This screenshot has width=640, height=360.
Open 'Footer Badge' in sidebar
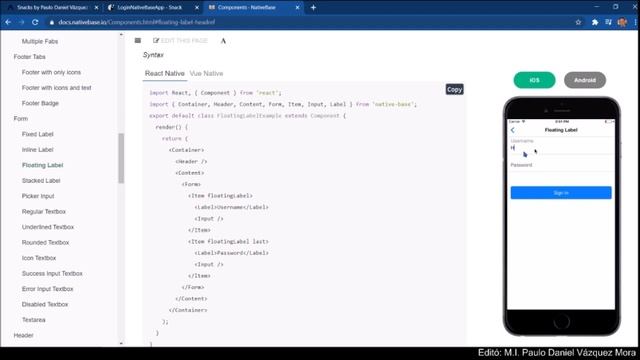pos(40,103)
